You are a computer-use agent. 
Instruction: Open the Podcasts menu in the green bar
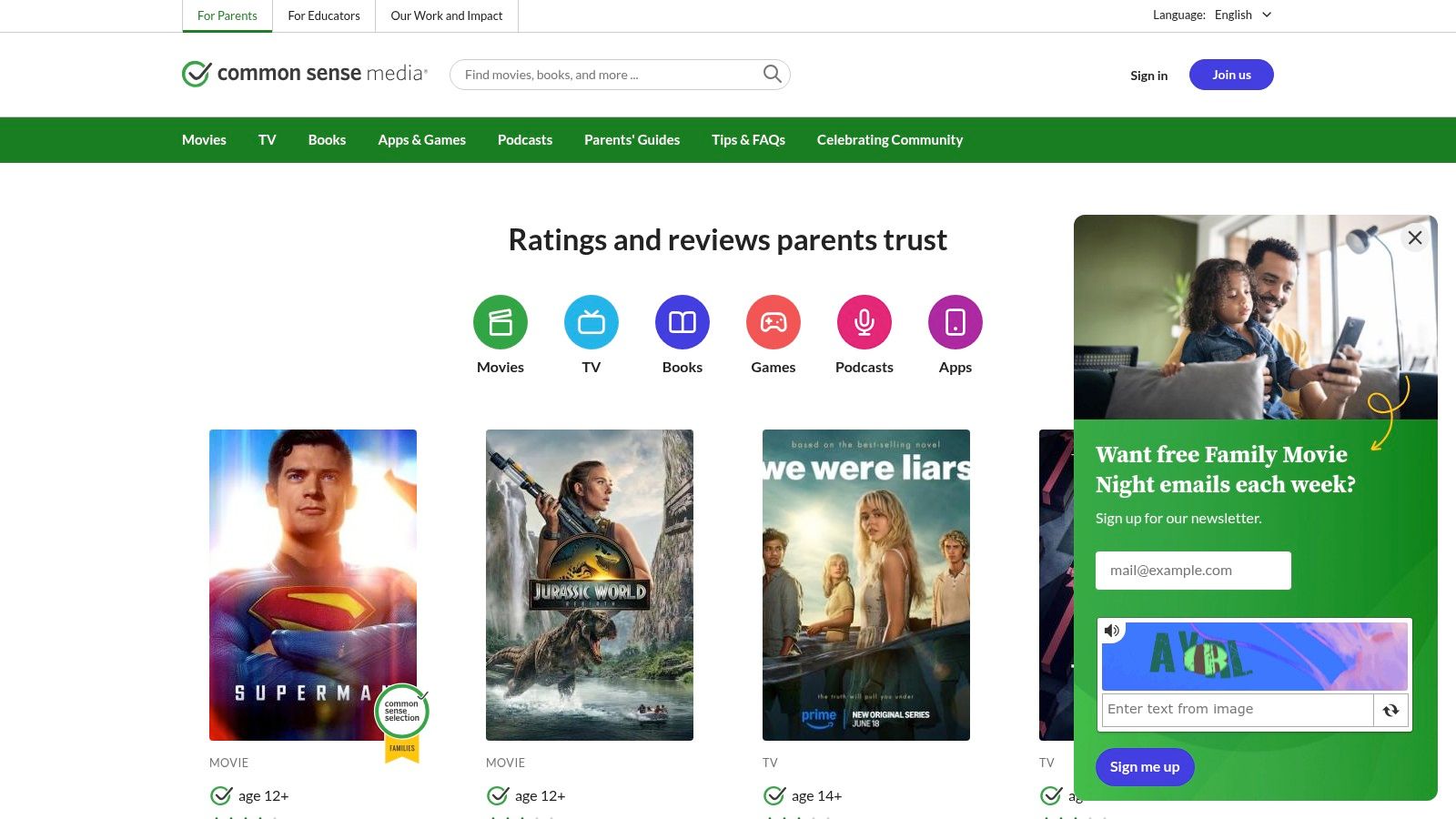pos(525,140)
